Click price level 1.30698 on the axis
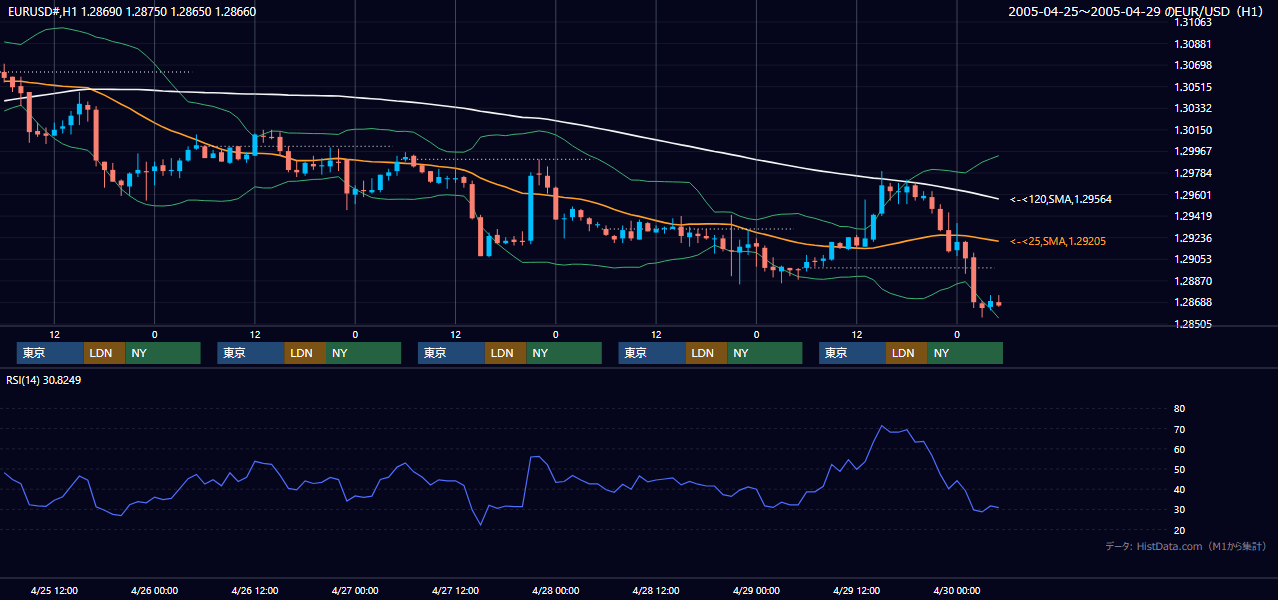This screenshot has height=600, width=1278. tap(1192, 65)
